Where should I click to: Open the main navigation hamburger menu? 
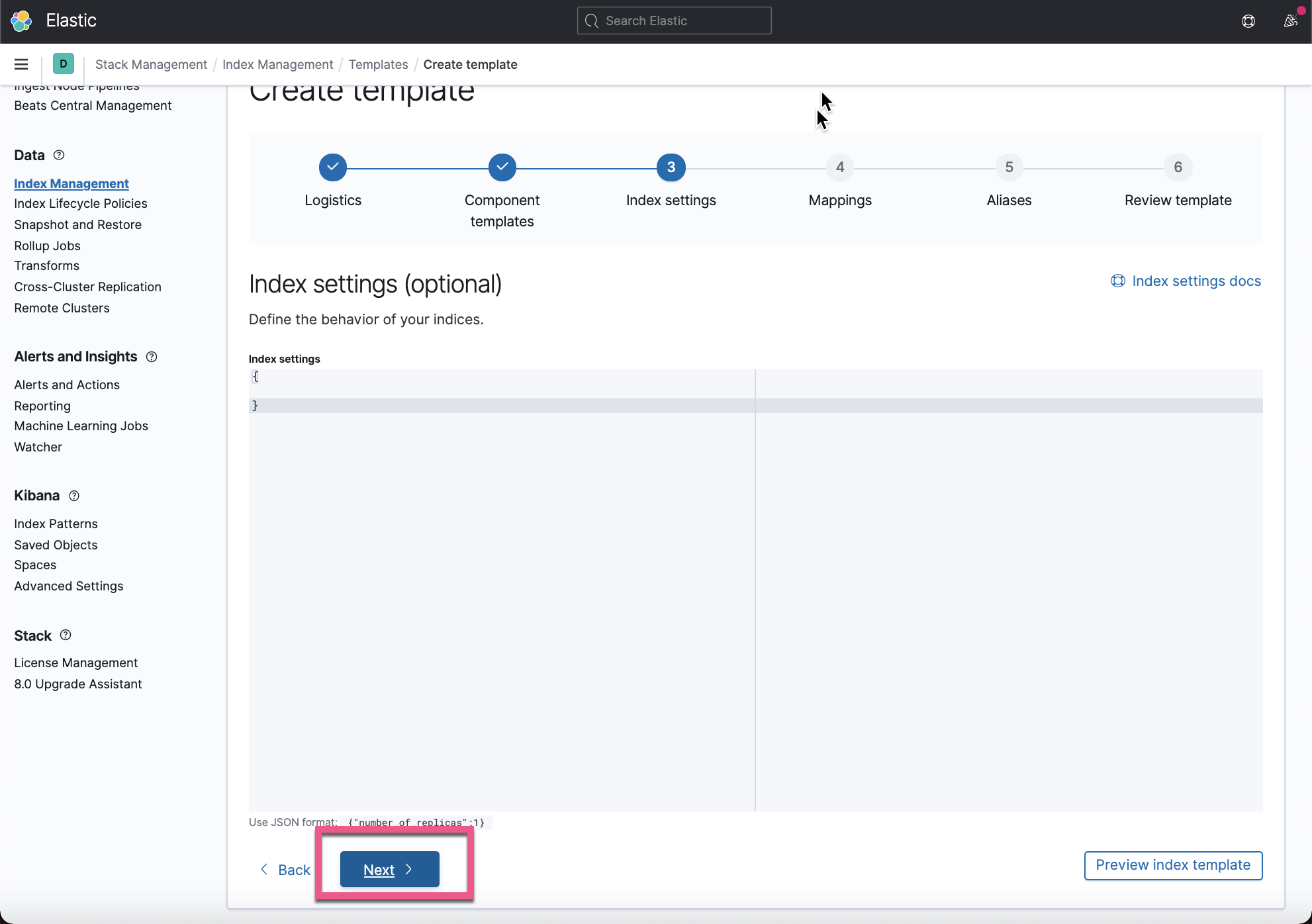pyautogui.click(x=21, y=64)
